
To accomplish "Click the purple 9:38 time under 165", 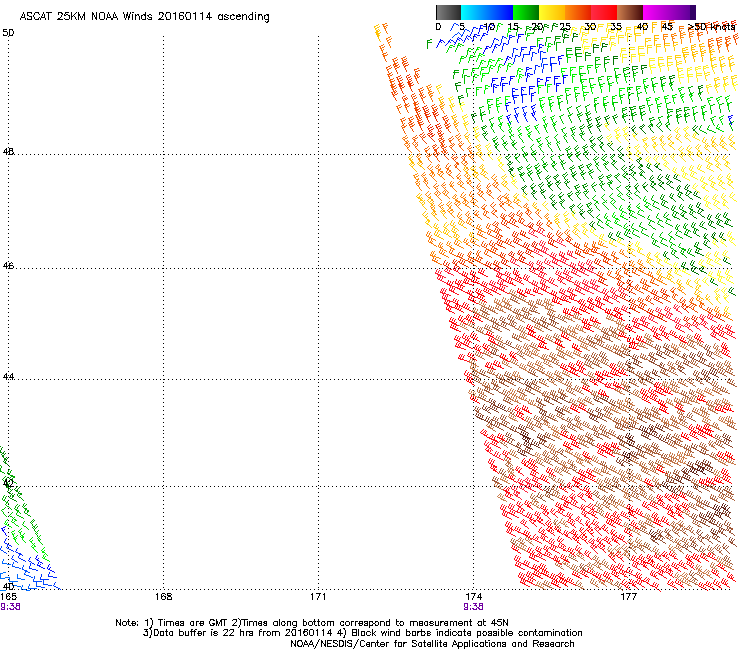I will point(10,607).
